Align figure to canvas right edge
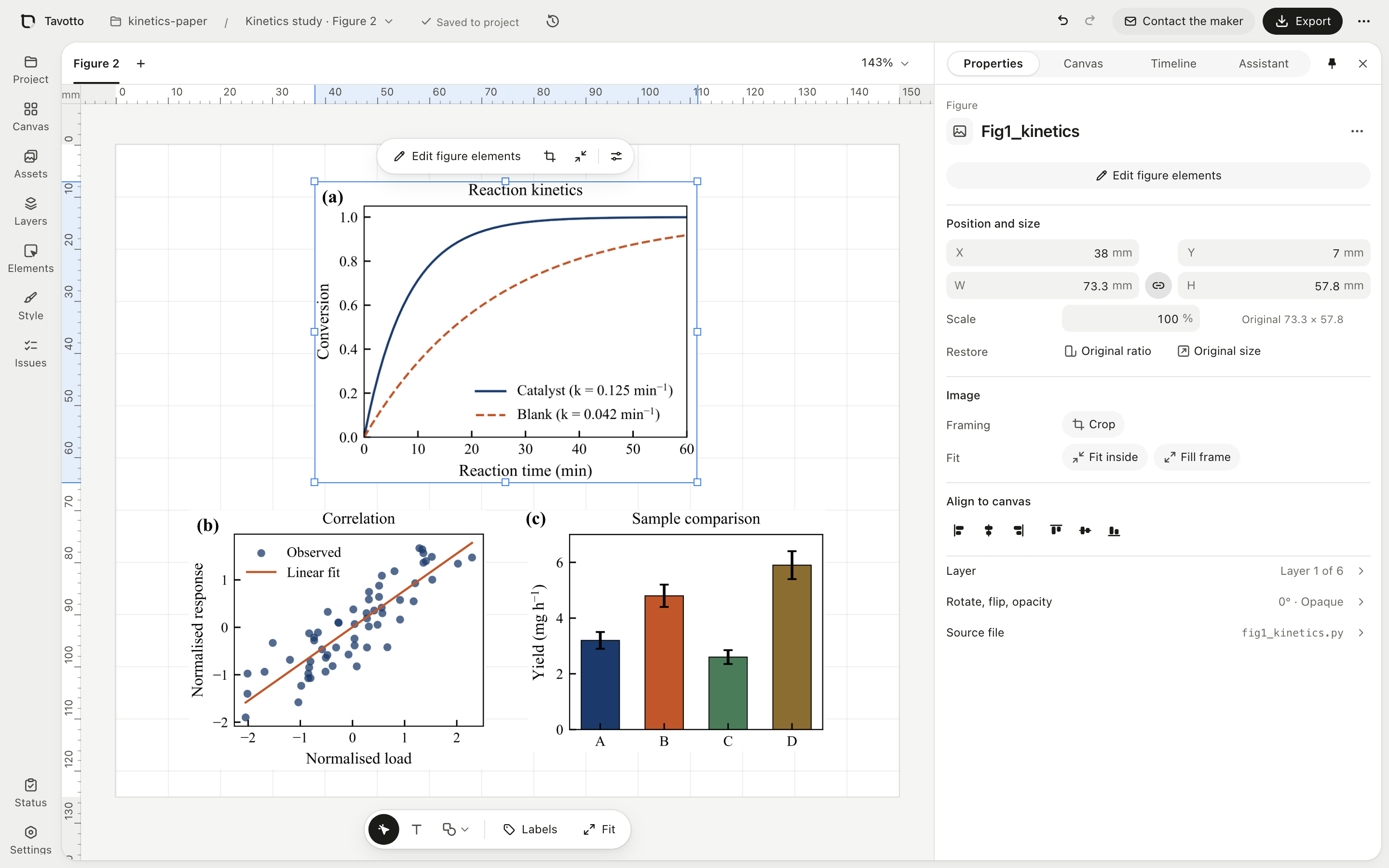Viewport: 1389px width, 868px height. click(x=1019, y=530)
